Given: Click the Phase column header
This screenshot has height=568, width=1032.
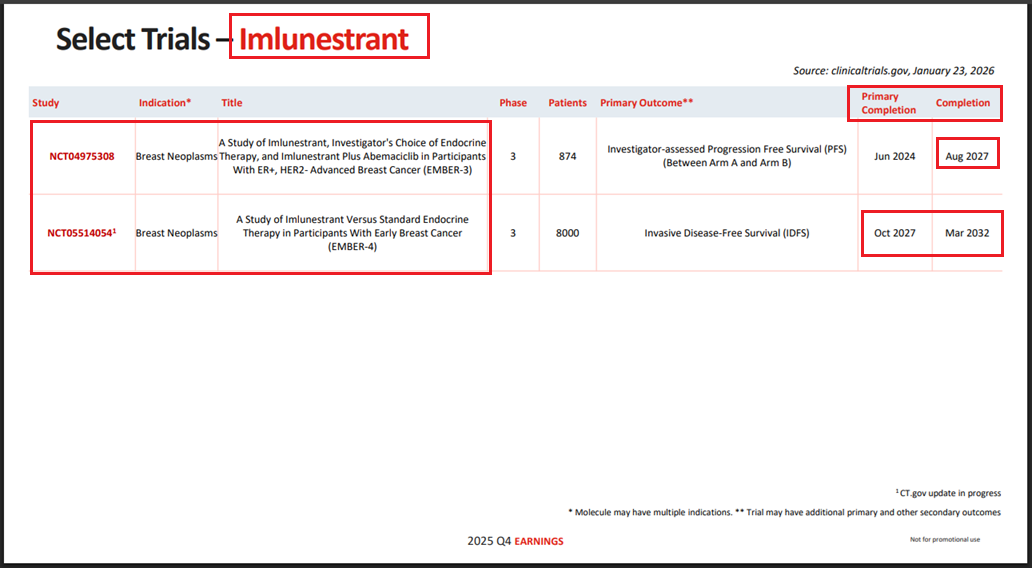Looking at the screenshot, I should [x=513, y=103].
